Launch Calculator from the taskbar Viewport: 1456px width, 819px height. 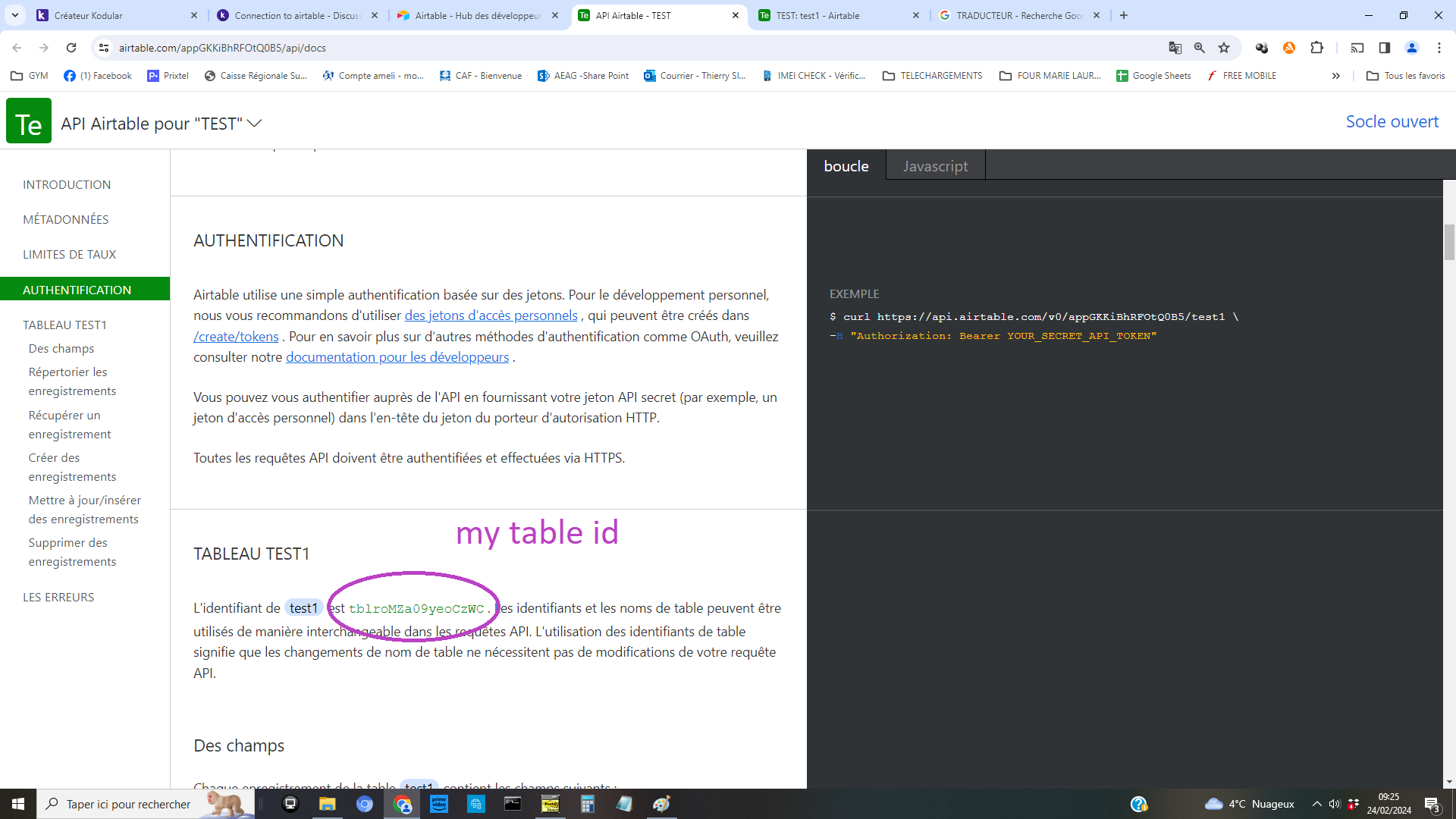coord(587,804)
